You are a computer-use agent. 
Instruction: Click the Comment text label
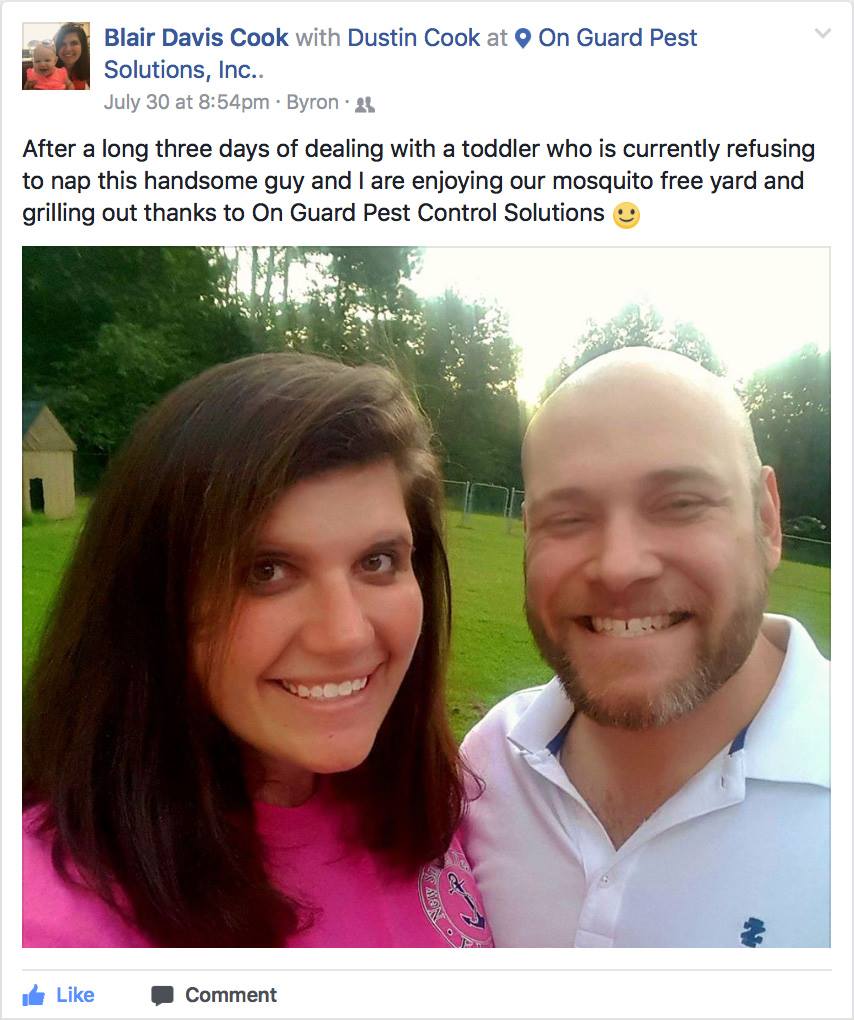tap(231, 995)
